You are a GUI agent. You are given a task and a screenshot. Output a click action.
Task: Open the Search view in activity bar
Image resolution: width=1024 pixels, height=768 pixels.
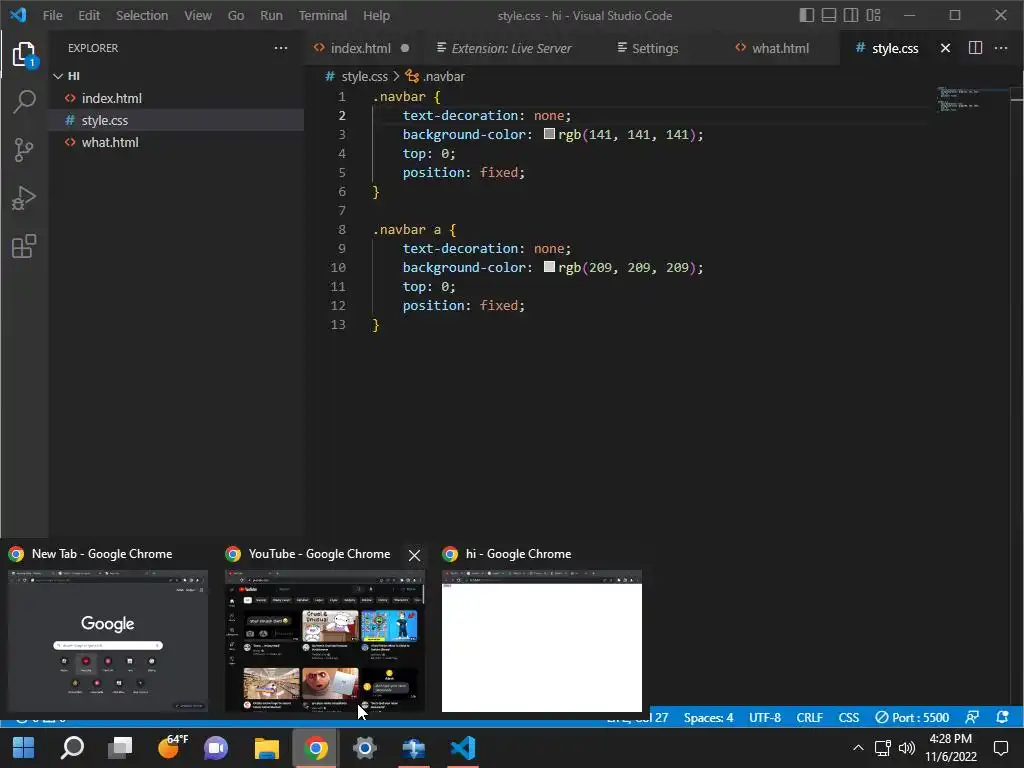click(24, 102)
